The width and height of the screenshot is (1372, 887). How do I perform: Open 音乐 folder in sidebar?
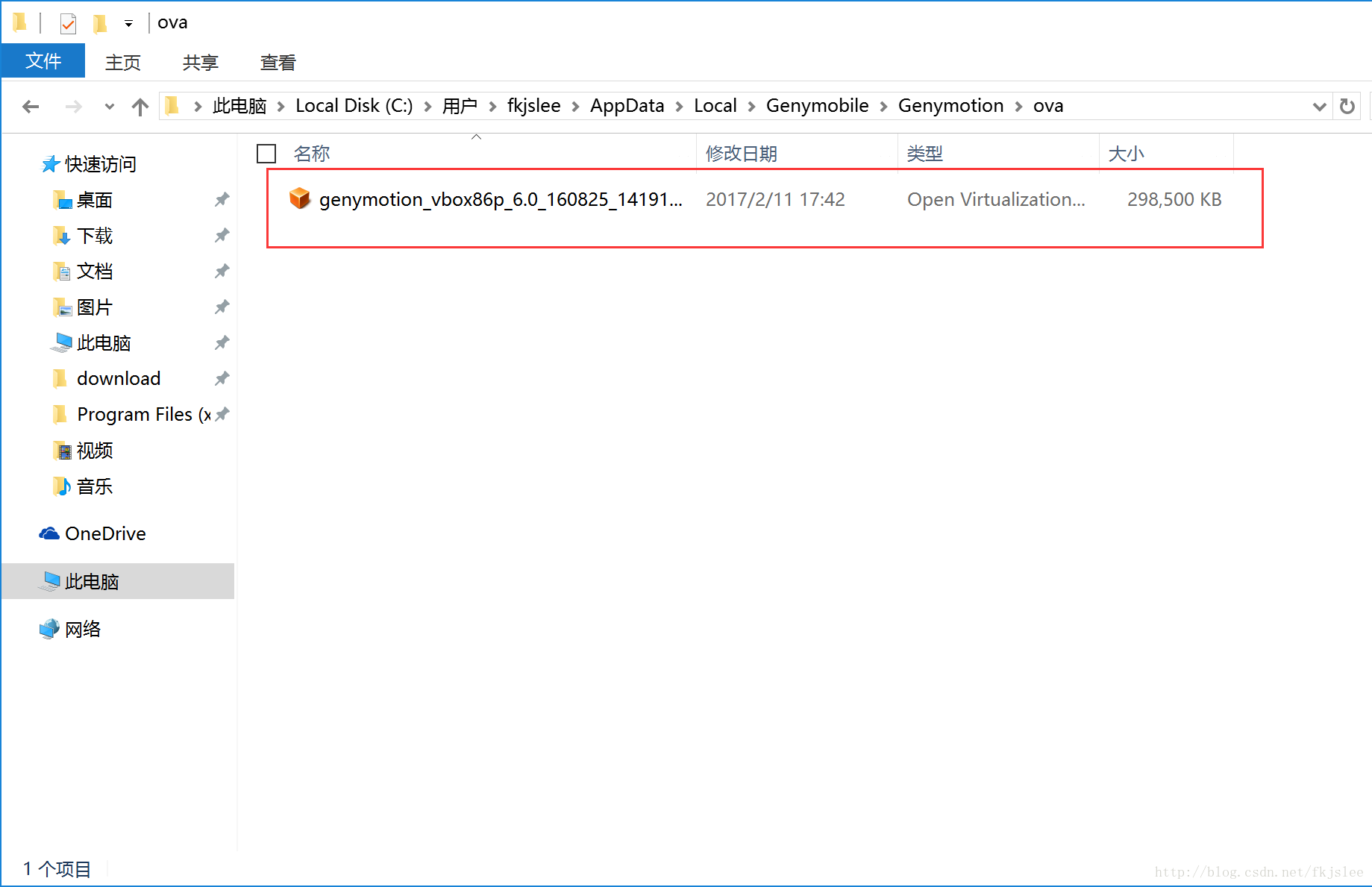point(95,486)
